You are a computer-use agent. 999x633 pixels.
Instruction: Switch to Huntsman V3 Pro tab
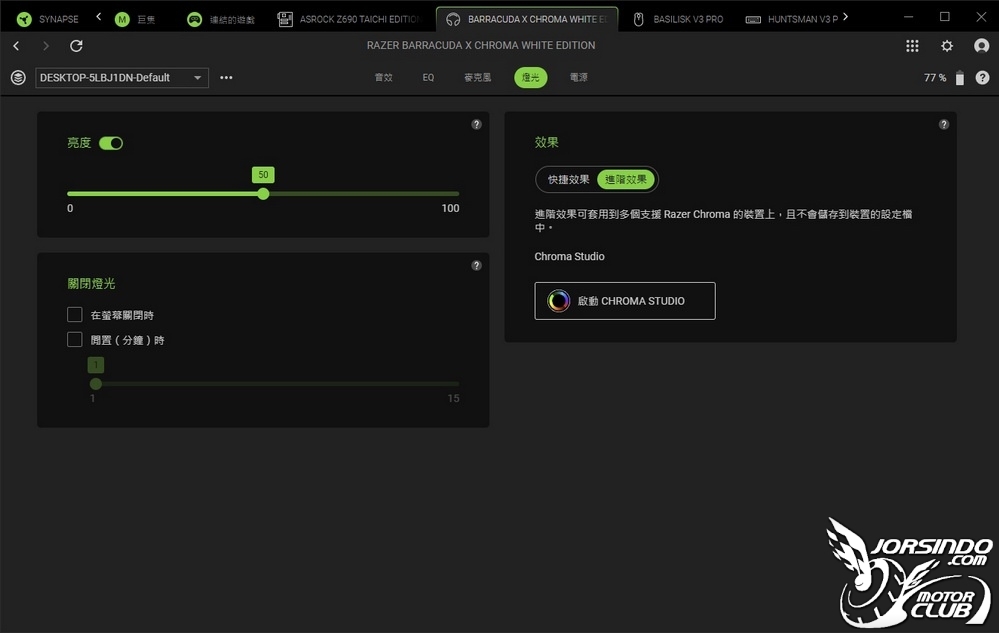791,19
